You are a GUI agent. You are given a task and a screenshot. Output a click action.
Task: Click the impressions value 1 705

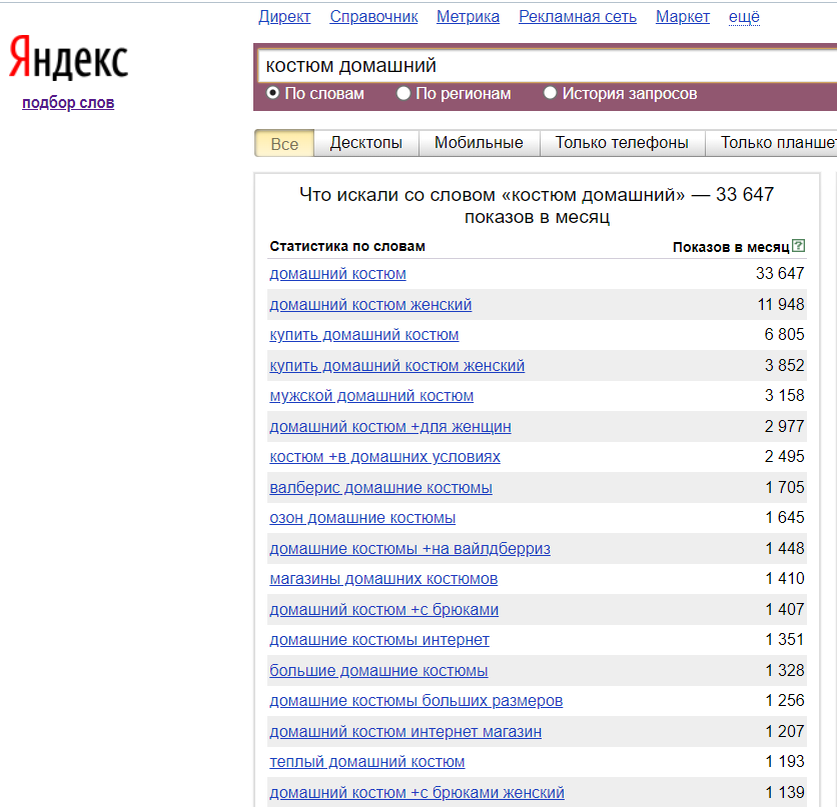785,487
